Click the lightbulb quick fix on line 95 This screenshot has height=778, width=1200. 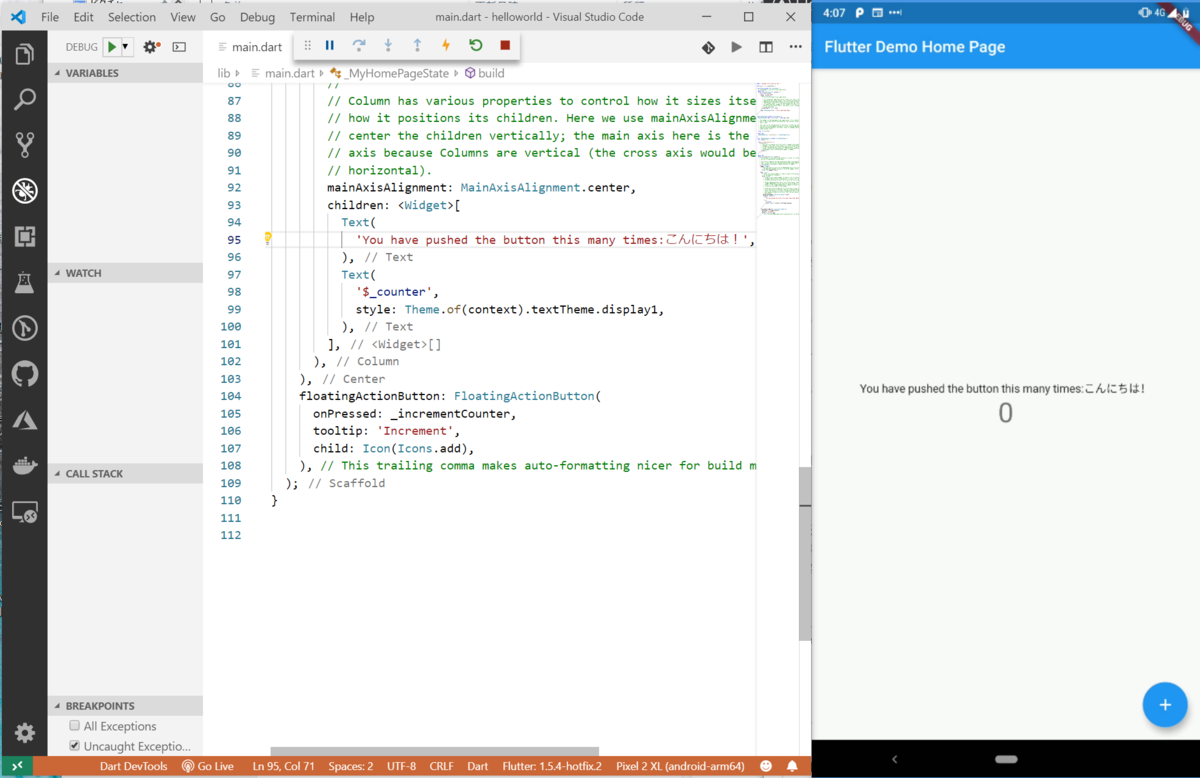[x=268, y=239]
